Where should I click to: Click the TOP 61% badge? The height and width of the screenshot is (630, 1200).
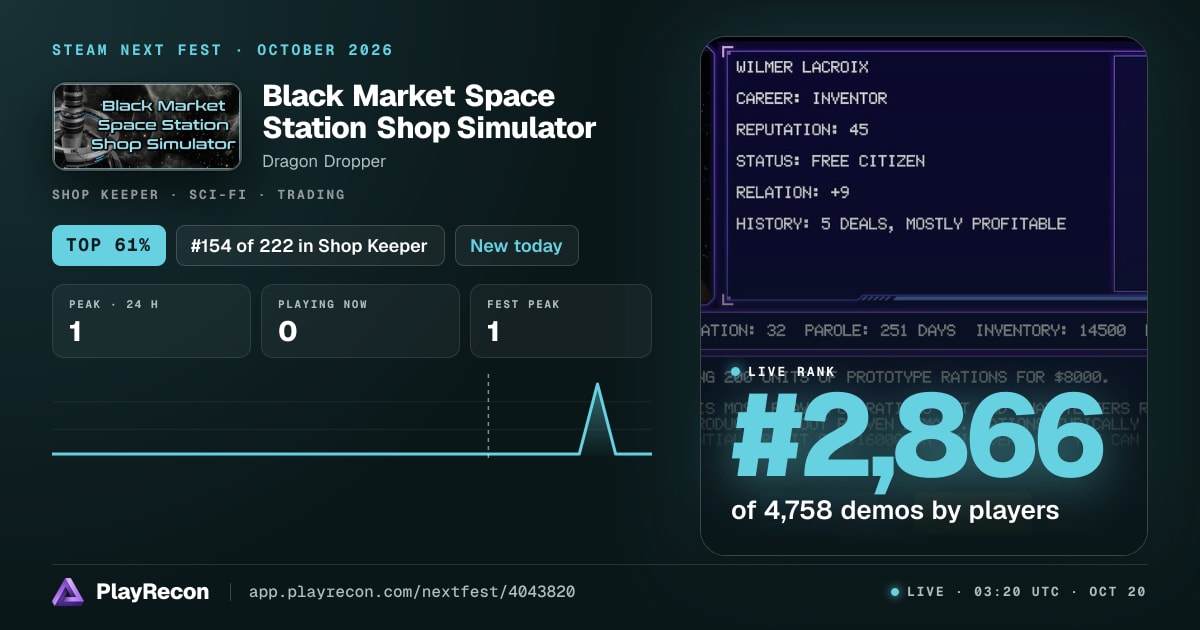pos(109,245)
